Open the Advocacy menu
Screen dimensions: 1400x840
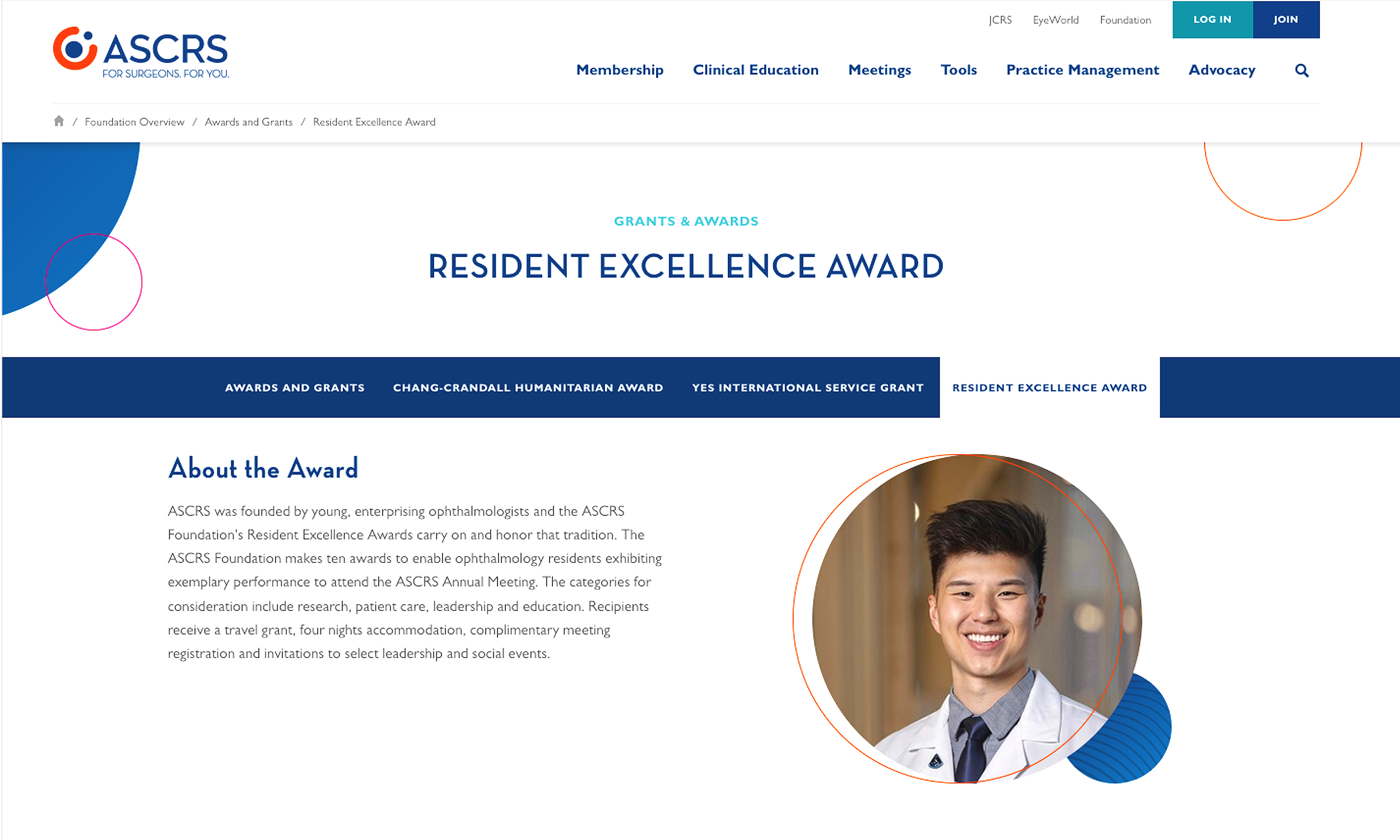pos(1222,70)
